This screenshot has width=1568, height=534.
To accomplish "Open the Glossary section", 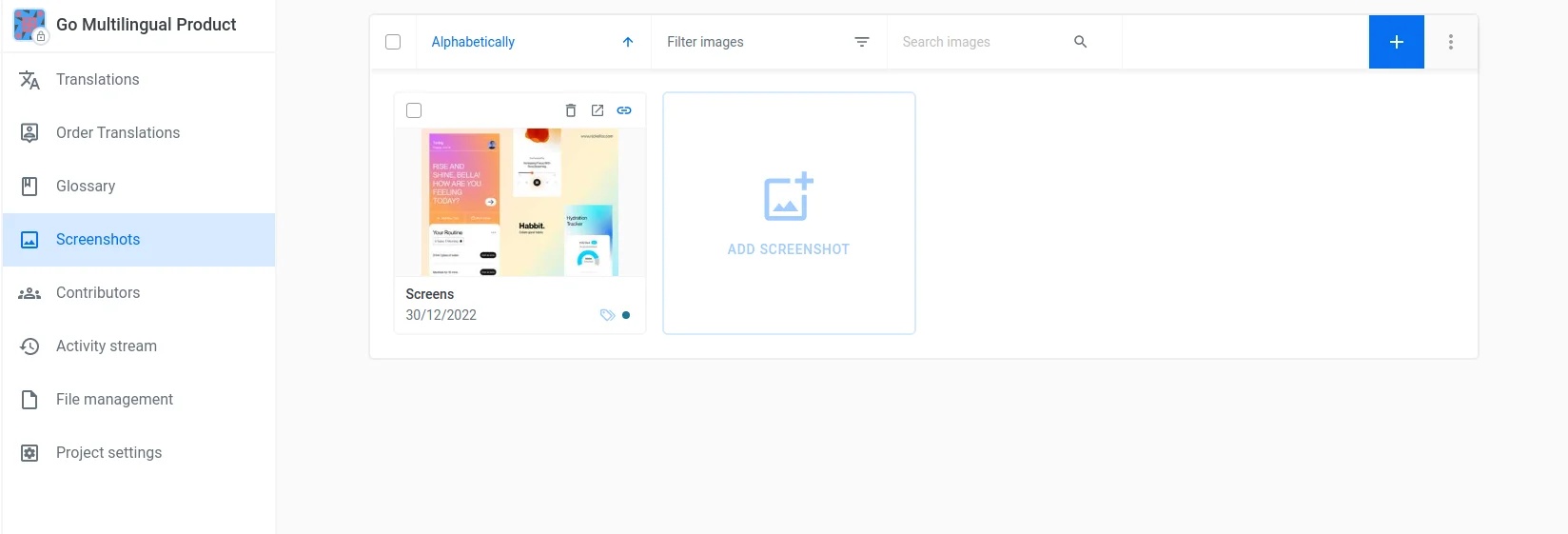I will 86,187.
